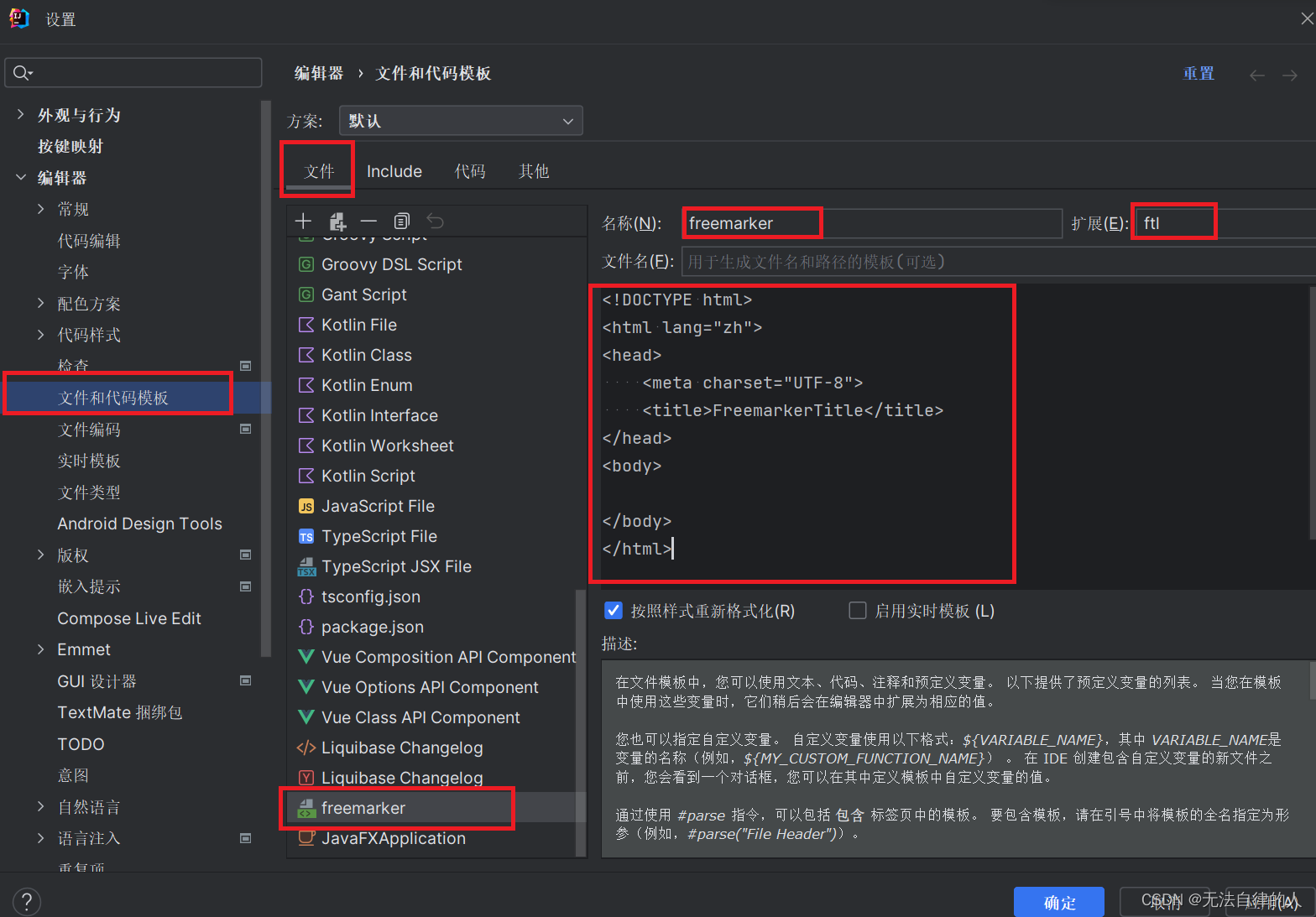1316x917 pixels.
Task: Expand 代码样式 tree node
Action: click(41, 335)
